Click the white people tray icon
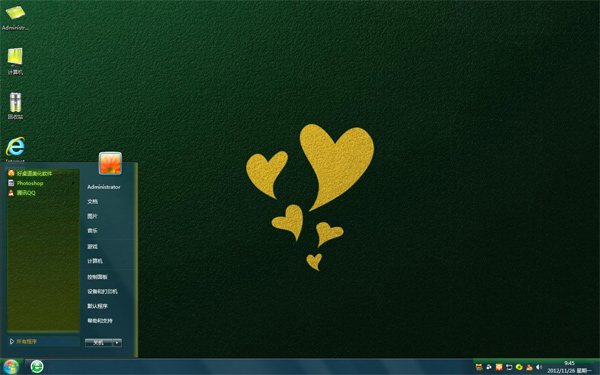 pyautogui.click(x=489, y=367)
